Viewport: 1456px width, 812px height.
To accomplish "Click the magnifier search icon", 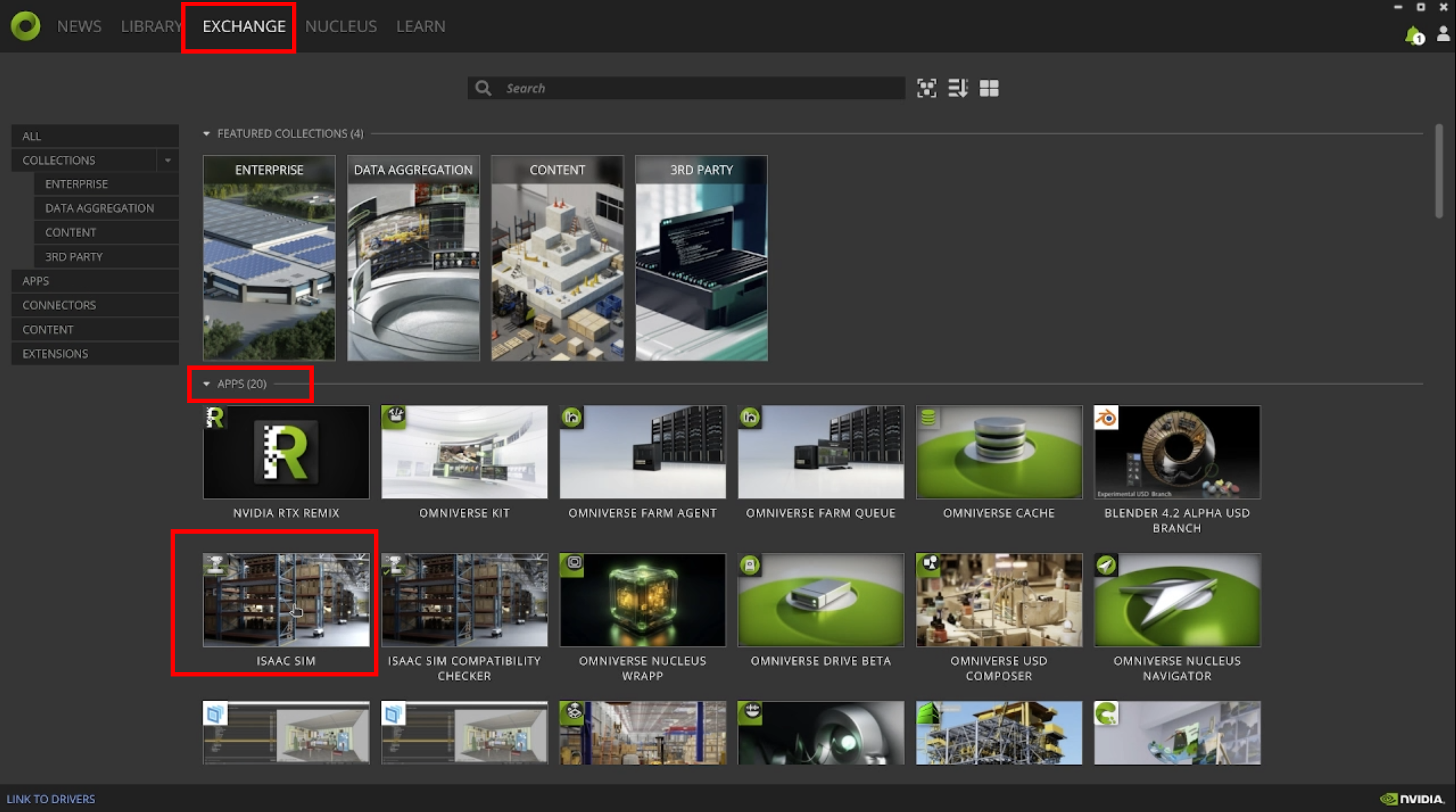I will click(x=483, y=88).
